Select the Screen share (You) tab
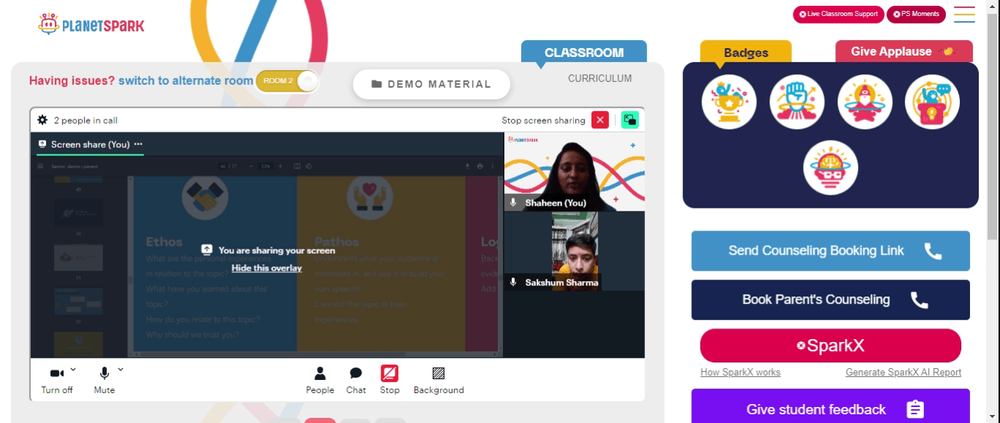Image resolution: width=1000 pixels, height=423 pixels. pos(90,144)
